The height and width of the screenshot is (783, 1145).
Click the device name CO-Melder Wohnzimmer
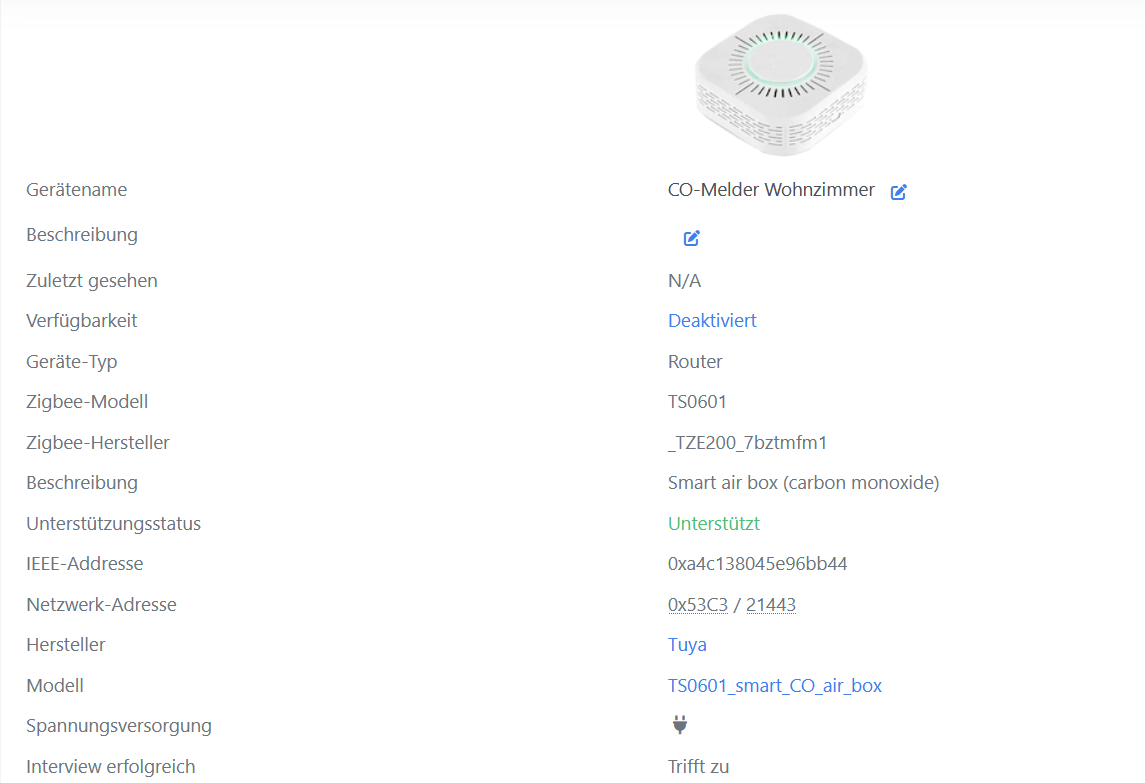pyautogui.click(x=771, y=190)
